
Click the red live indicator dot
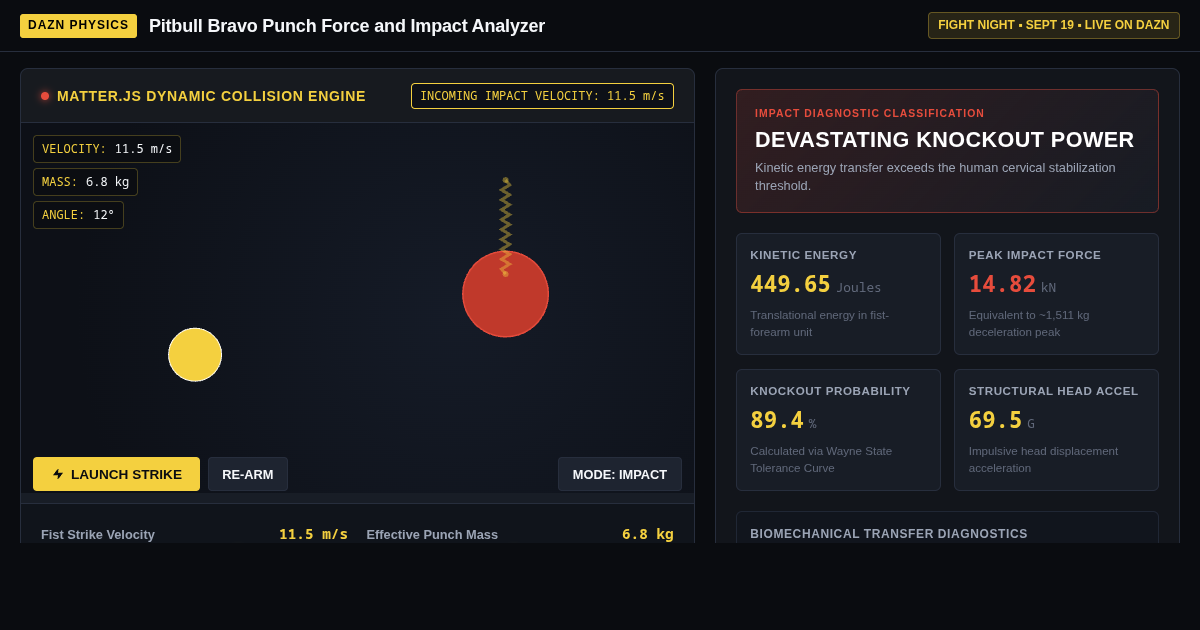pos(45,96)
